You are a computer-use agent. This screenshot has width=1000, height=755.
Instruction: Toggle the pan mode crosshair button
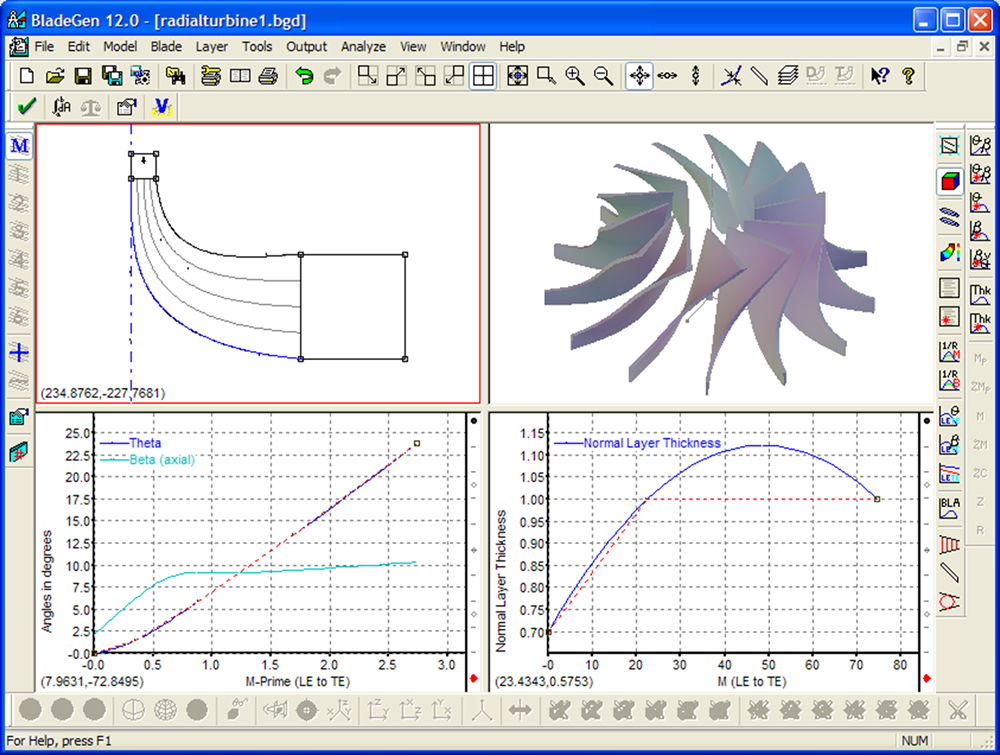coord(639,76)
